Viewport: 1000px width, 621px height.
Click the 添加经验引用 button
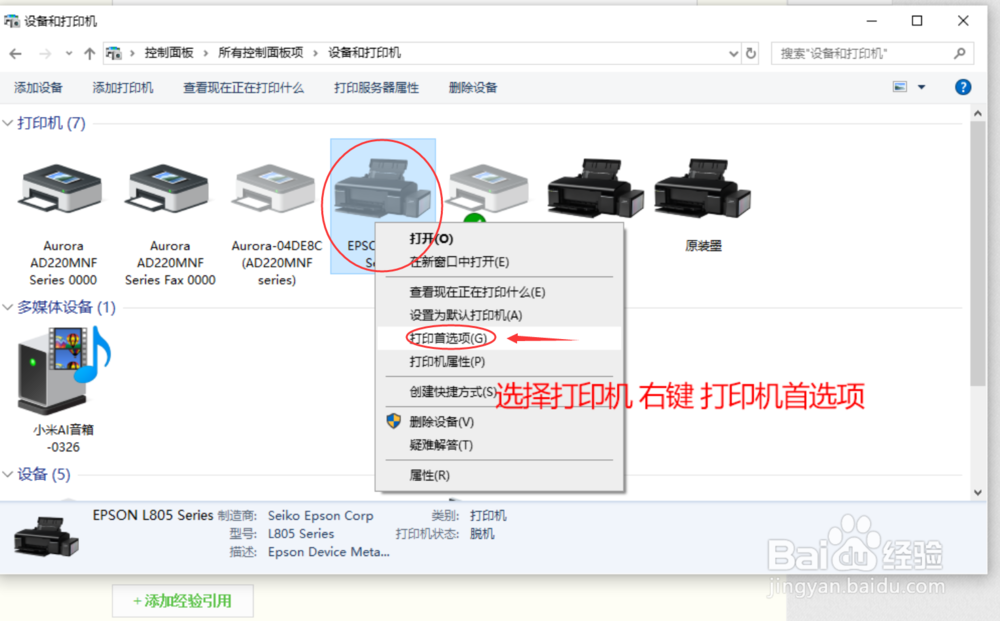183,600
